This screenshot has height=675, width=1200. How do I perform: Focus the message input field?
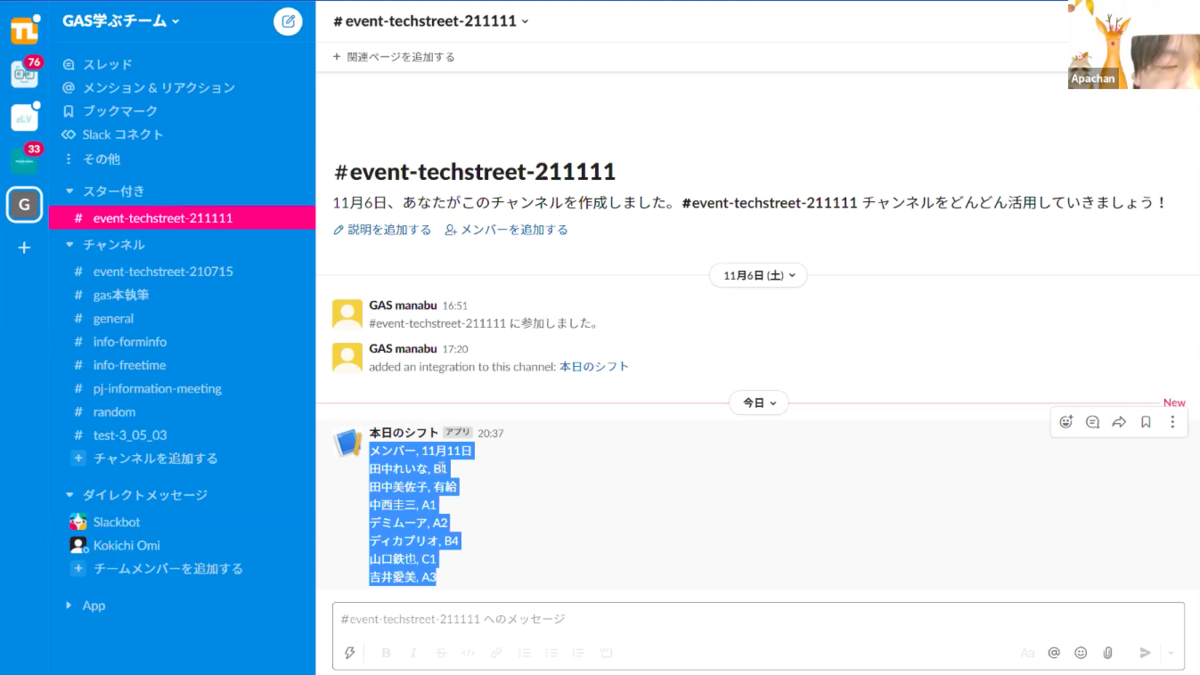758,620
